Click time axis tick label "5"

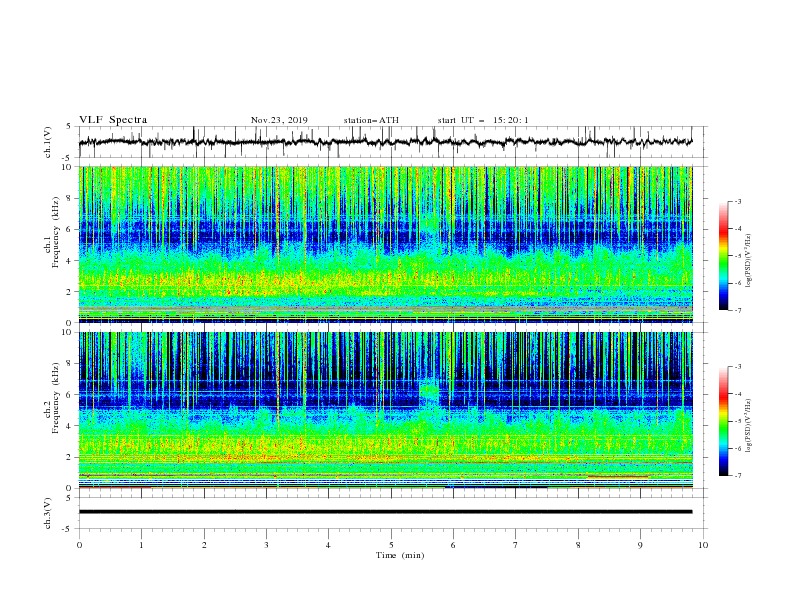391,545
